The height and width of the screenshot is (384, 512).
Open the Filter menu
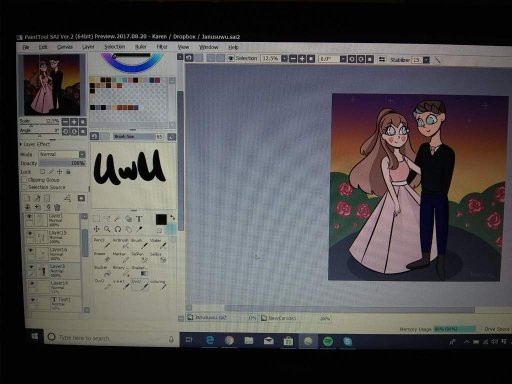point(162,47)
